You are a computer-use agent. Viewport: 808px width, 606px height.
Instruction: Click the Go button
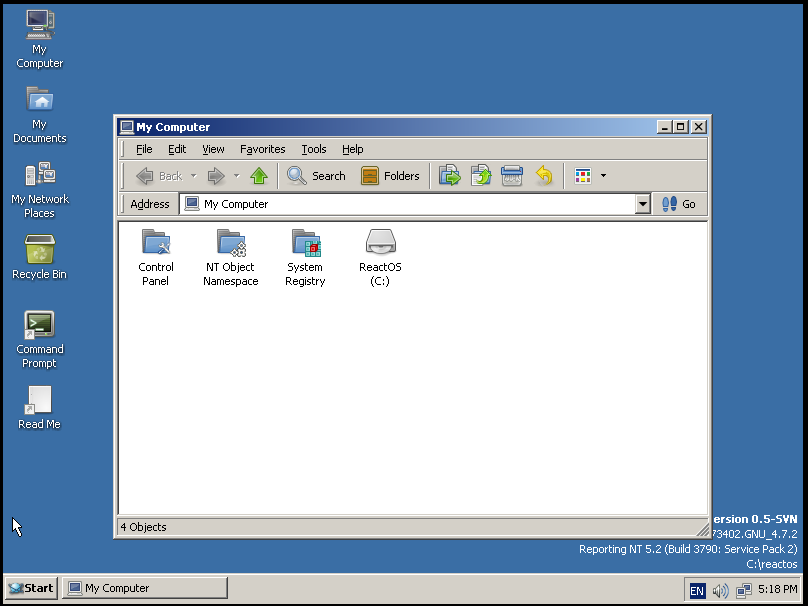(679, 204)
